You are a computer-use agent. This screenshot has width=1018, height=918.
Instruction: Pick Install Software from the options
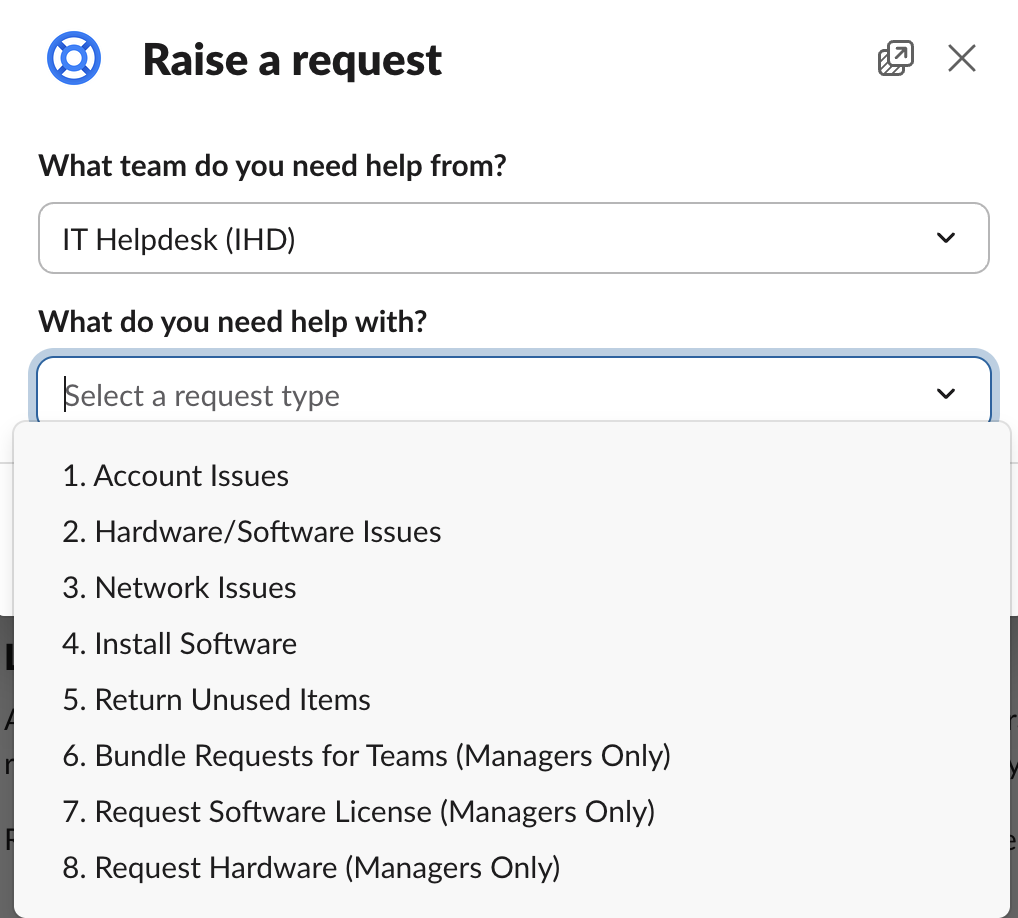pyautogui.click(x=180, y=644)
